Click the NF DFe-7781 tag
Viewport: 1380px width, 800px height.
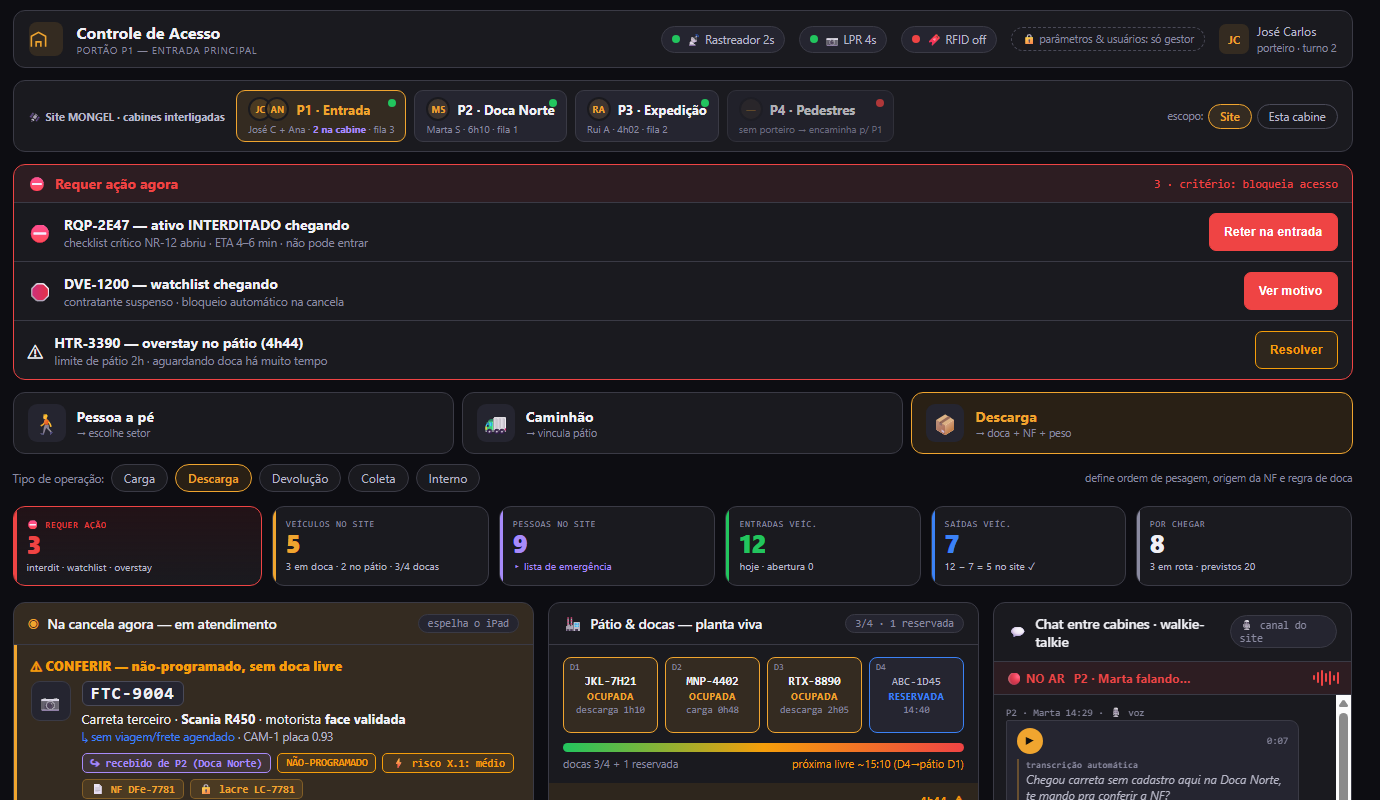click(x=133, y=789)
